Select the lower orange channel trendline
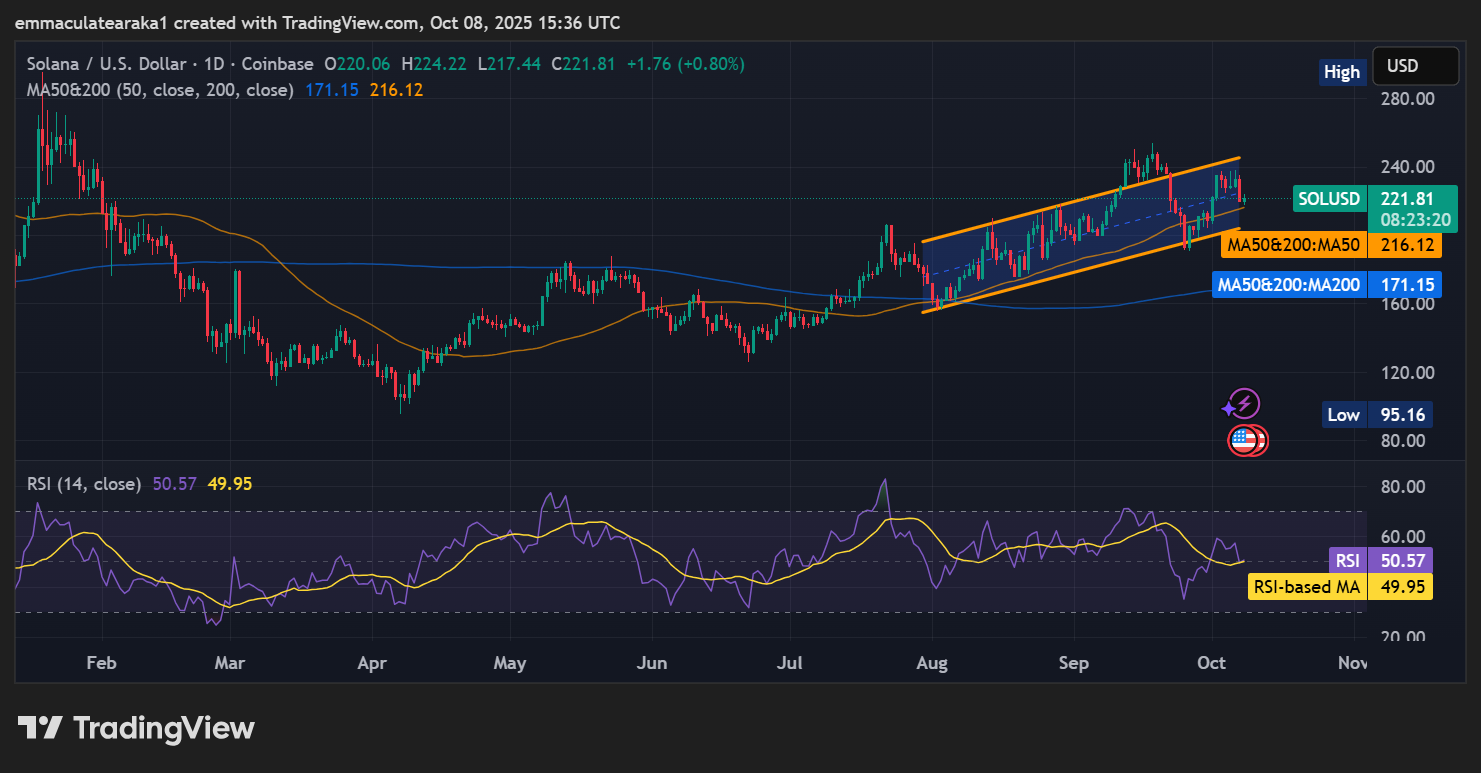Screen dimensions: 1481x773 coord(1080,270)
